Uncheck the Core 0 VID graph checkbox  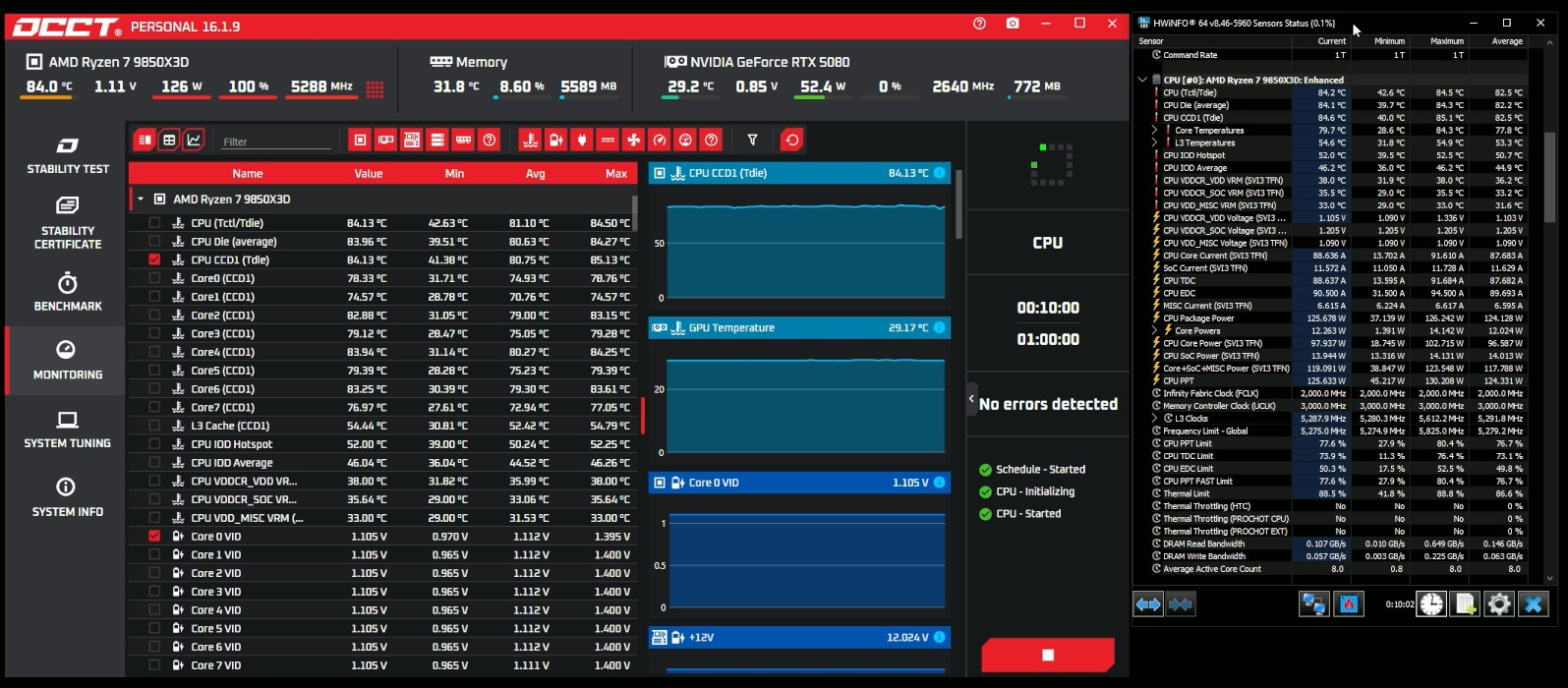pos(154,537)
